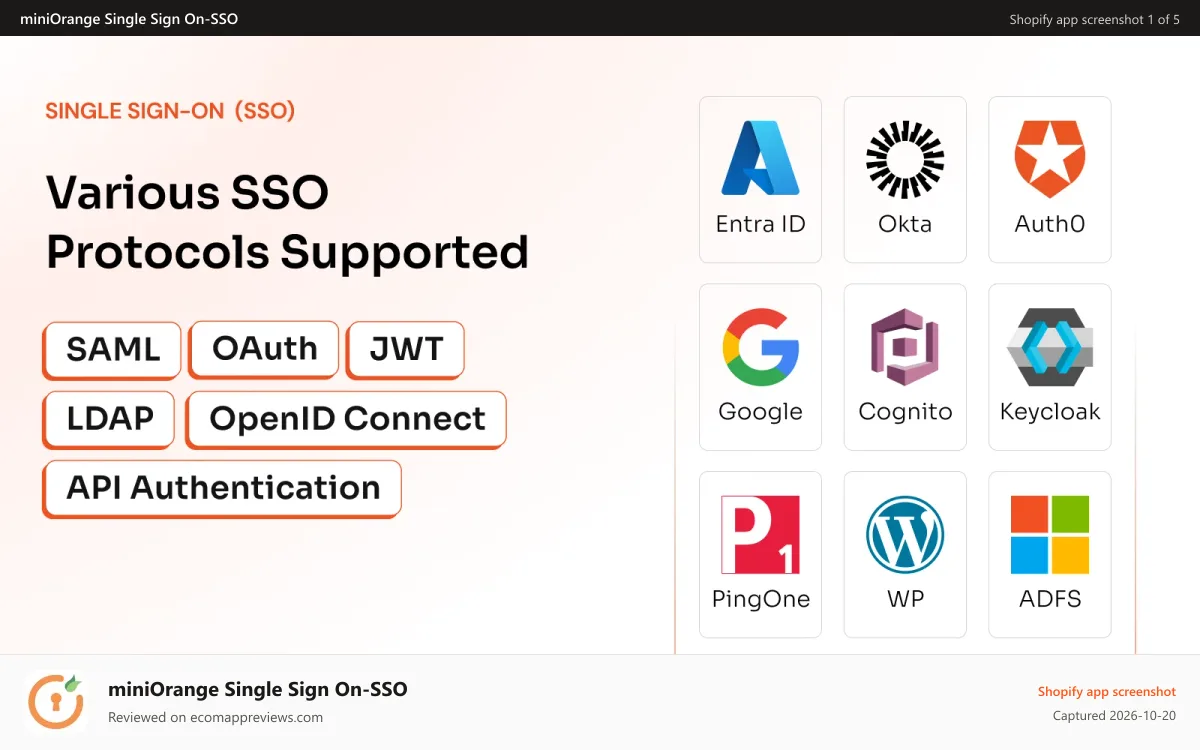Click the 'Auth0' label text
This screenshot has width=1200, height=750.
[x=1050, y=224]
